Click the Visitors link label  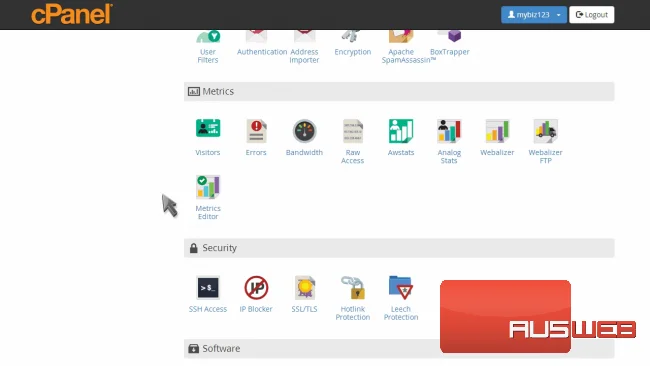point(208,153)
